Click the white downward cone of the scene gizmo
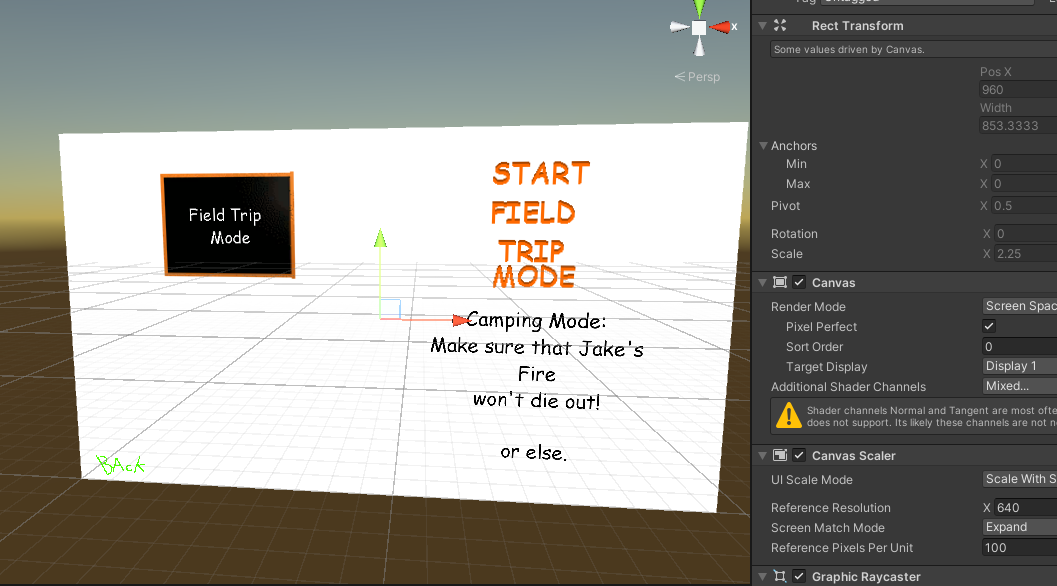1057x586 pixels. (x=699, y=47)
